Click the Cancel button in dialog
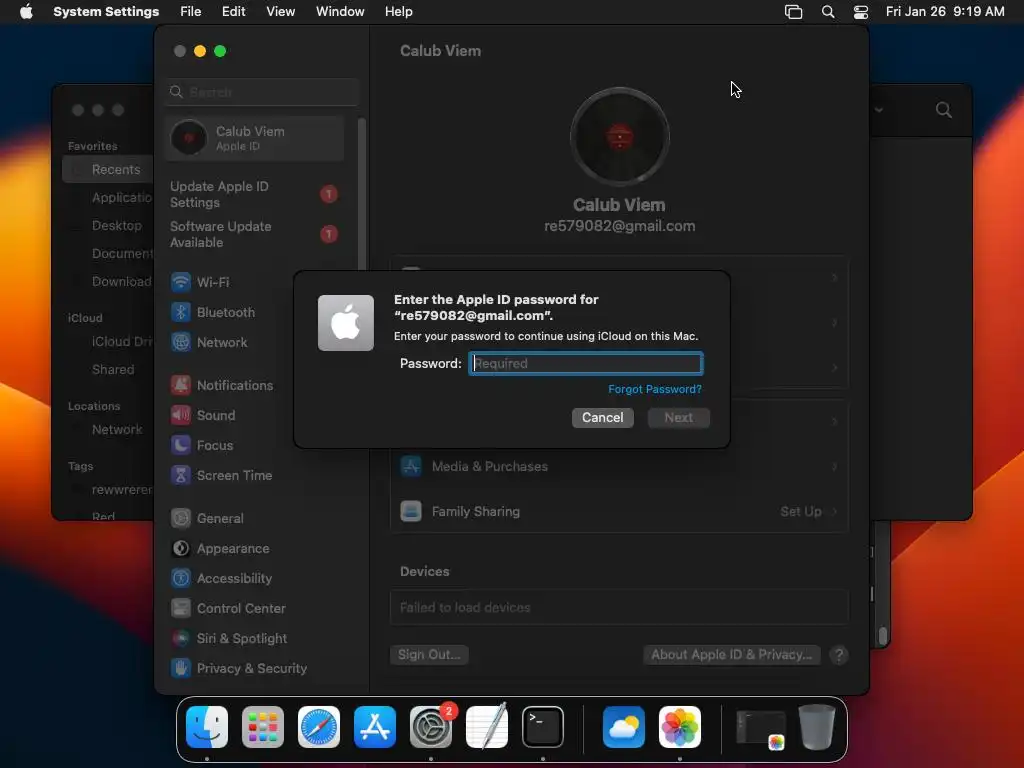This screenshot has height=768, width=1024. [x=603, y=417]
